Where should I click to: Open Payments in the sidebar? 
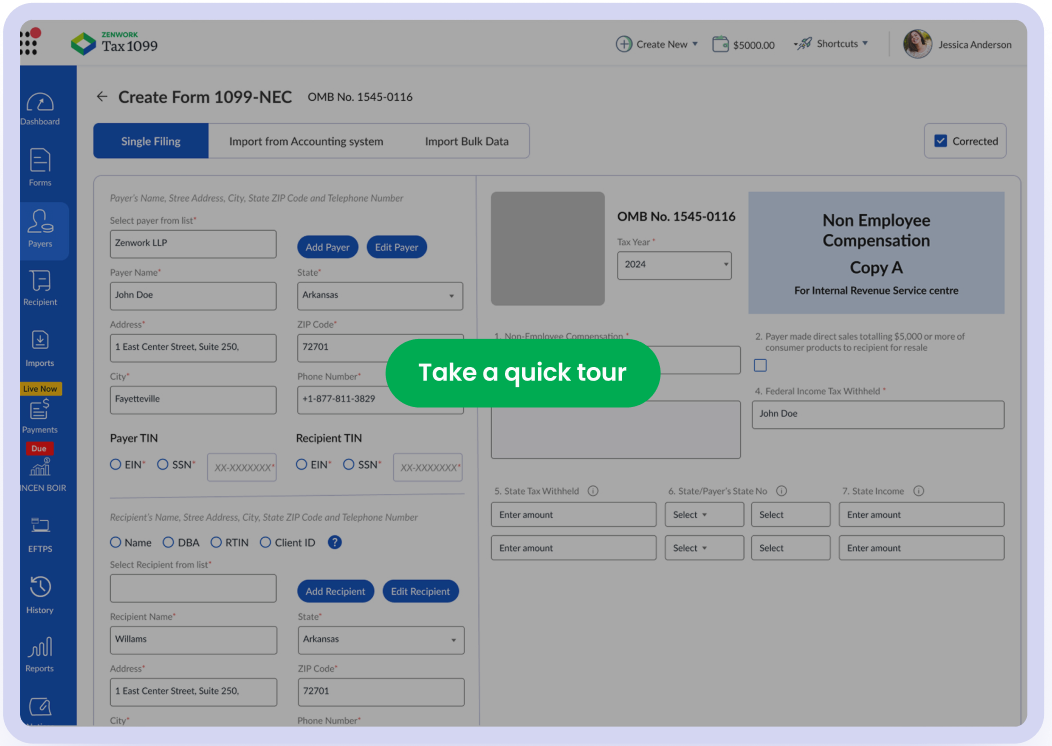(40, 415)
